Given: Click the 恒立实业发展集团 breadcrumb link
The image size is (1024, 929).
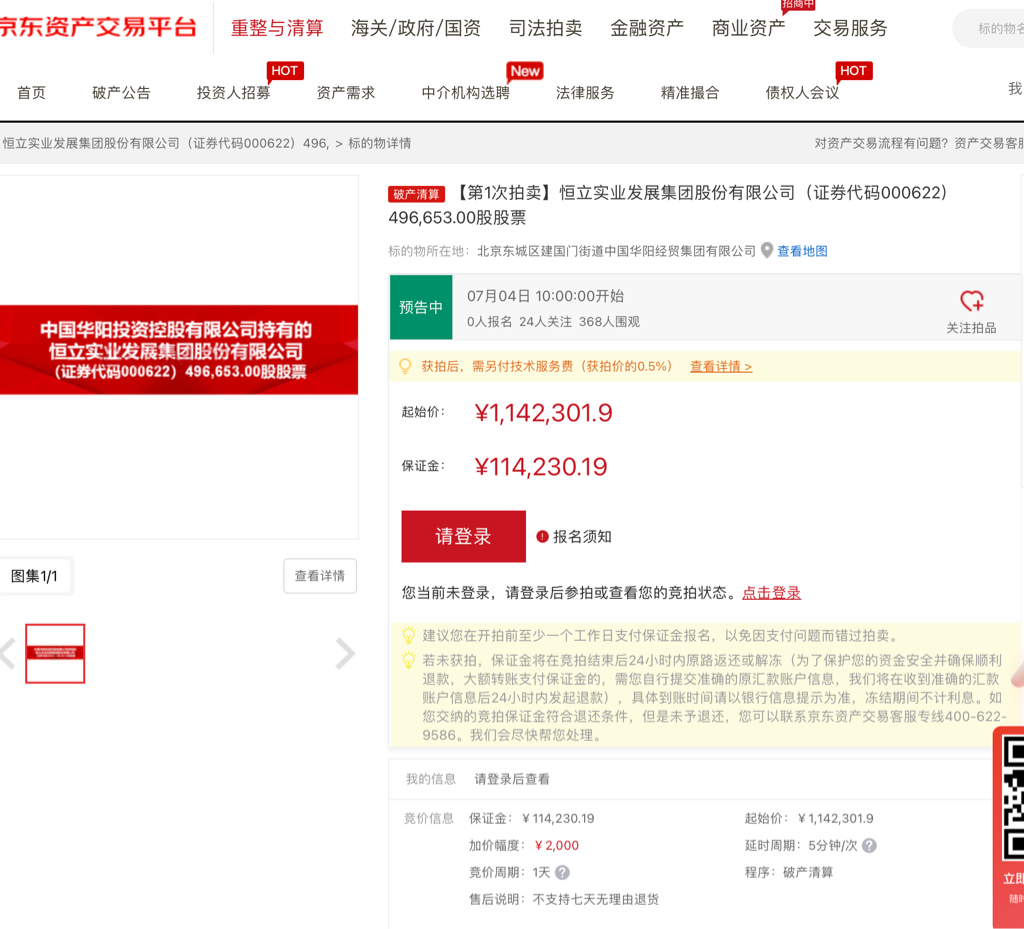Looking at the screenshot, I should point(165,143).
